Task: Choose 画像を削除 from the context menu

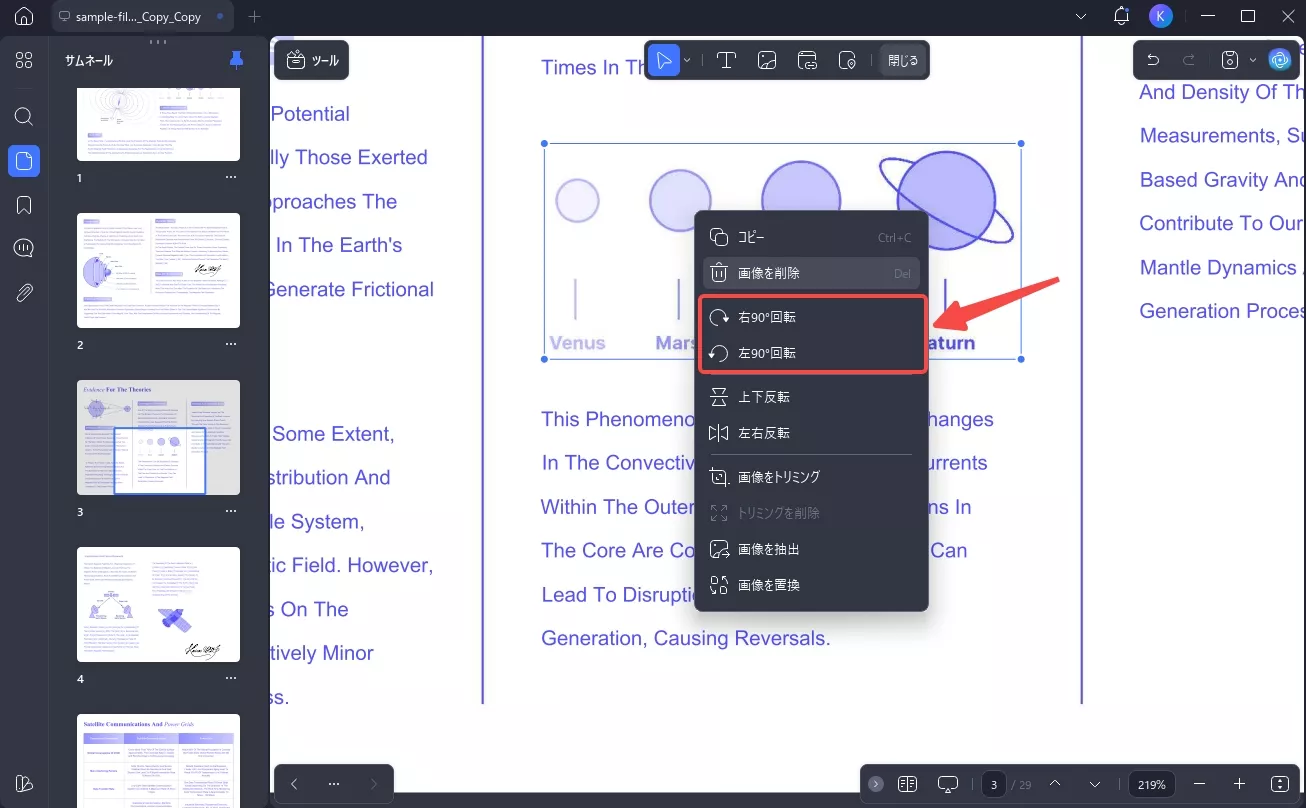Action: click(x=811, y=273)
